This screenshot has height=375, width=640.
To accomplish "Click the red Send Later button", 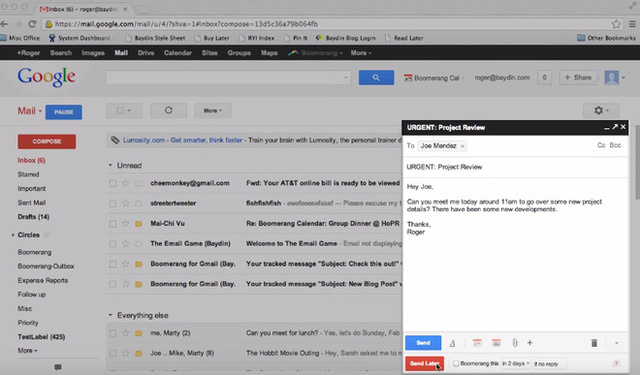I will 424,363.
